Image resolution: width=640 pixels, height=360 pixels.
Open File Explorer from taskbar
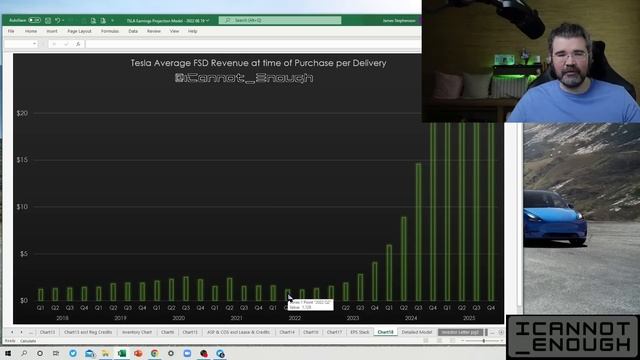point(105,353)
